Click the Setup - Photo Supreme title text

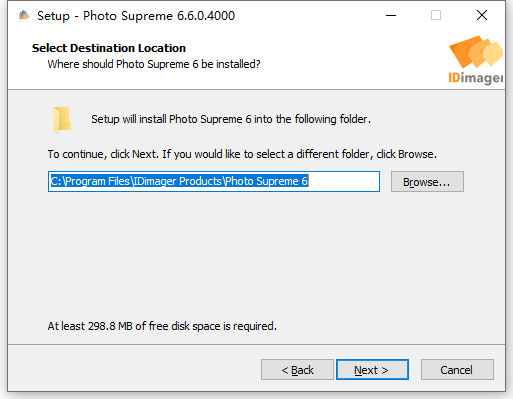[136, 16]
